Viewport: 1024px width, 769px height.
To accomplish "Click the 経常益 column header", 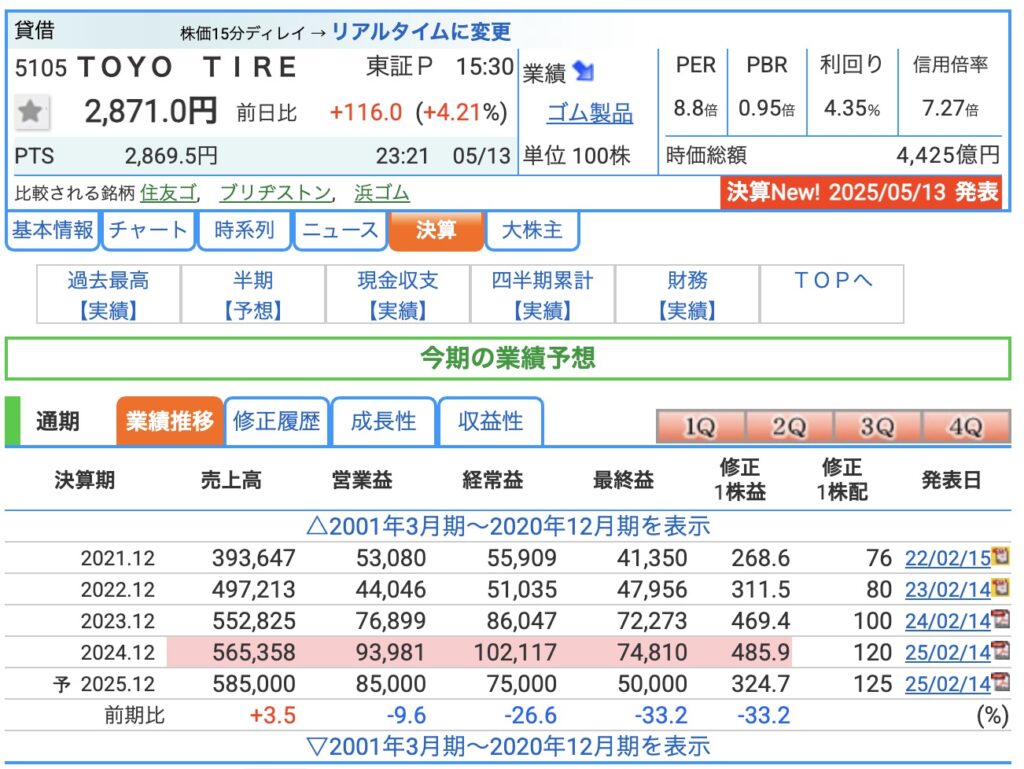I will (492, 480).
